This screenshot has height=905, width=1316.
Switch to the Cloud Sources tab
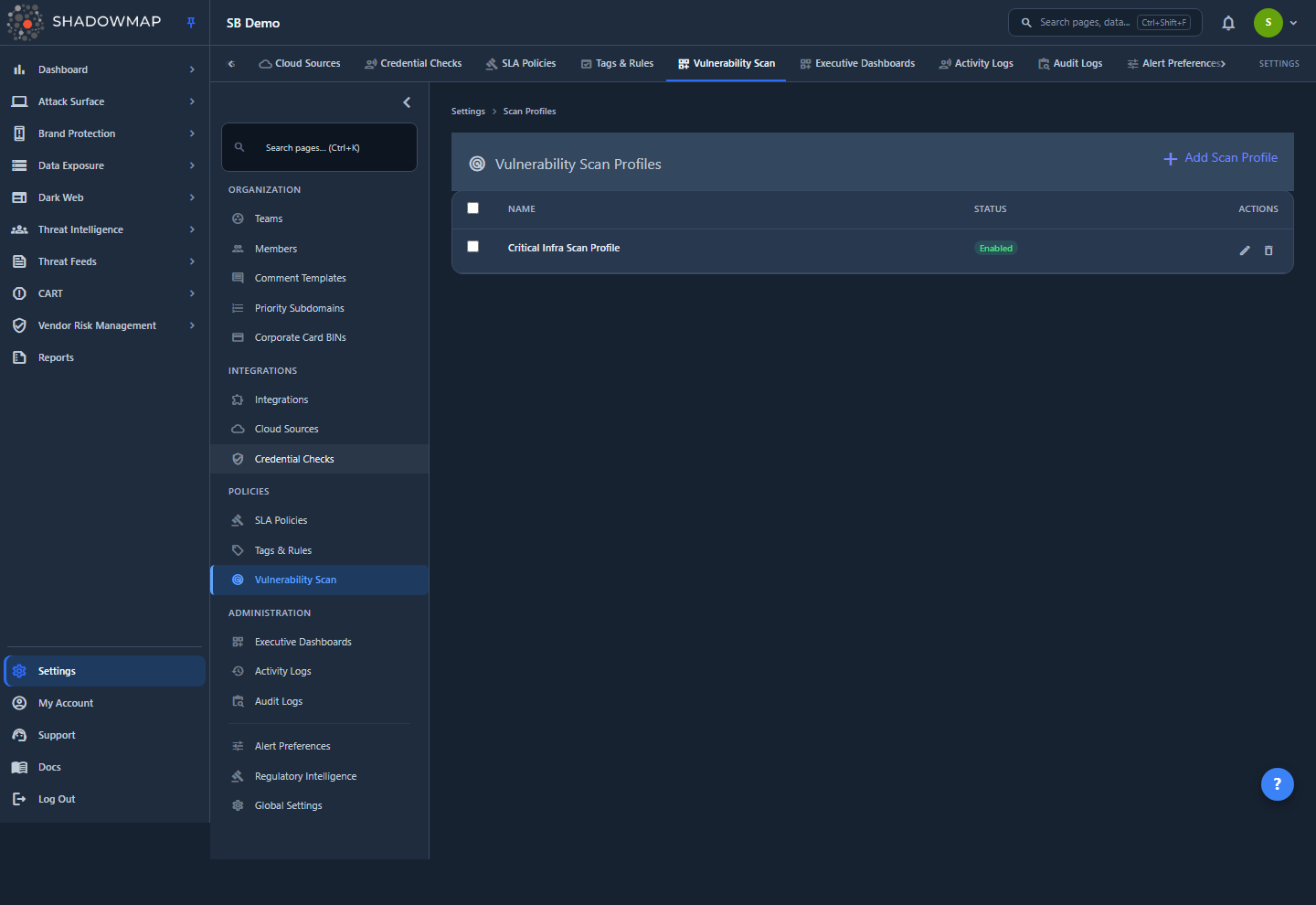300,64
